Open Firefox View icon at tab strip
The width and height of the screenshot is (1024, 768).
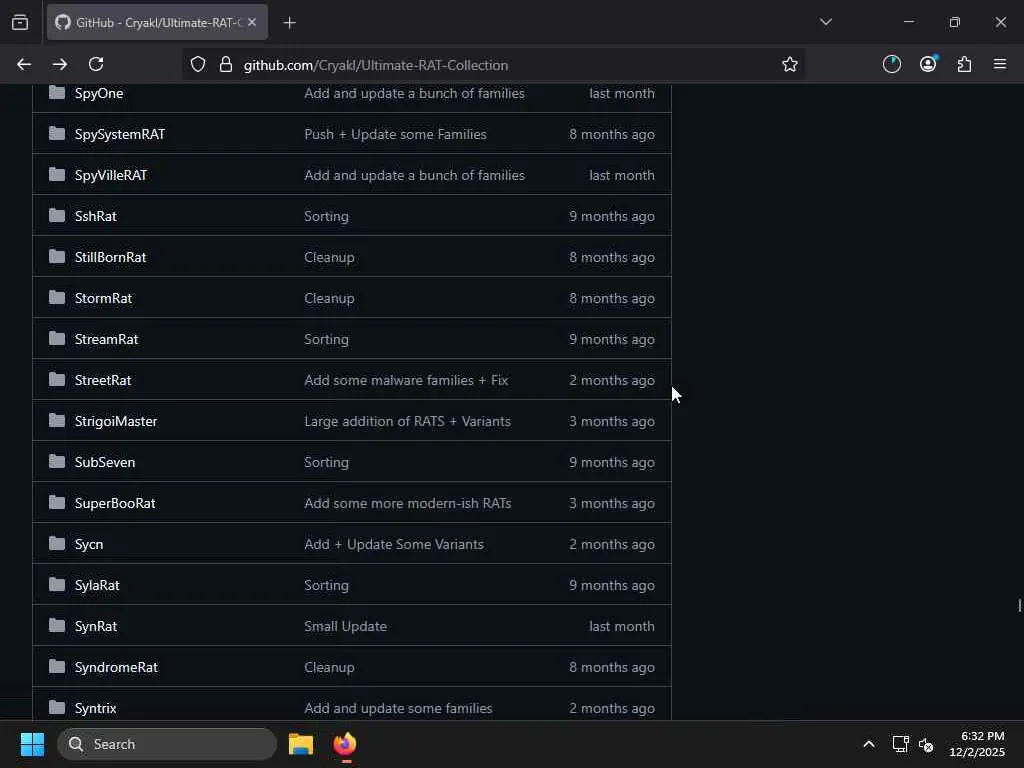(20, 22)
